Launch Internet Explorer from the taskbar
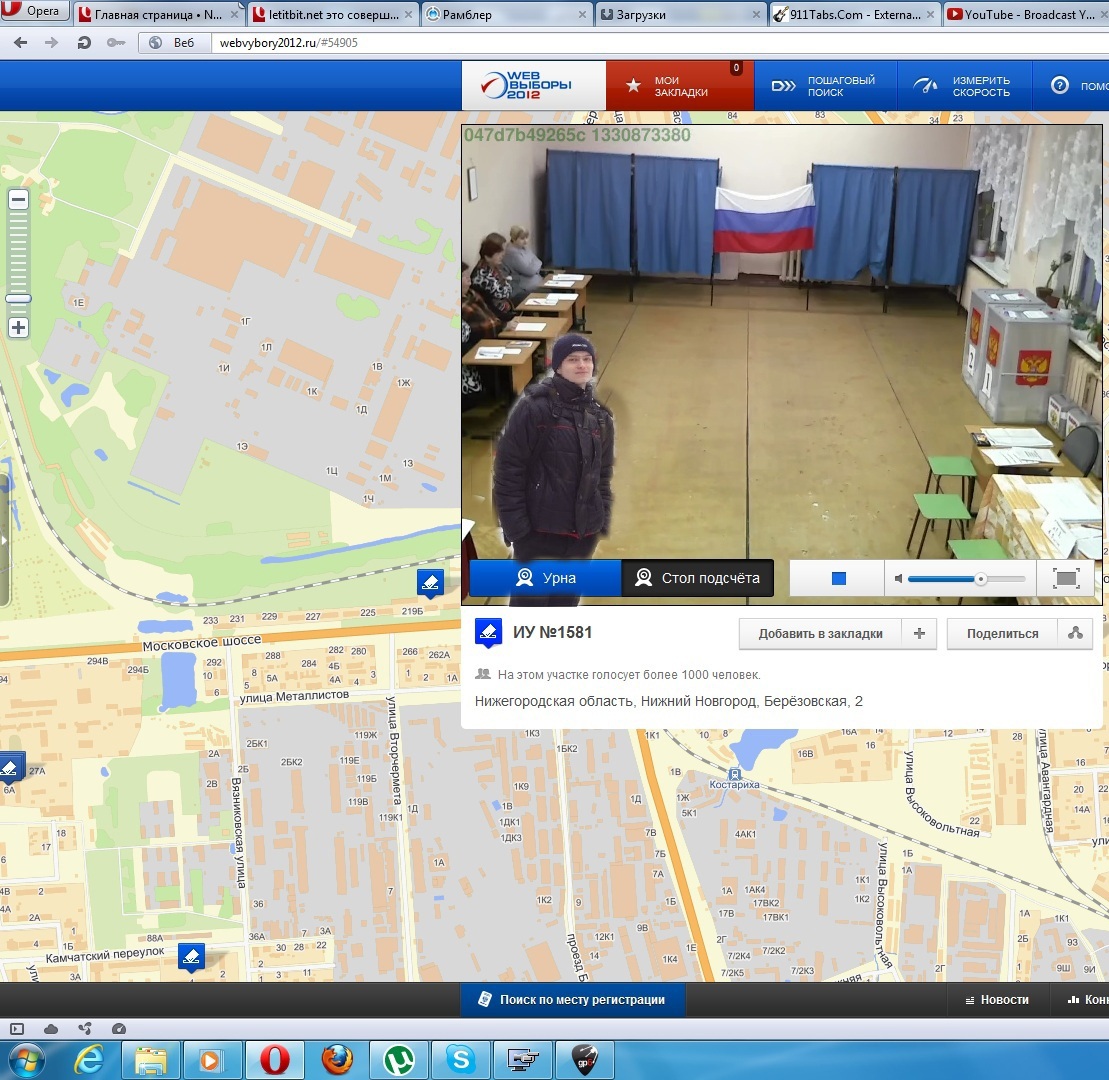1109x1080 pixels. pyautogui.click(x=90, y=1060)
